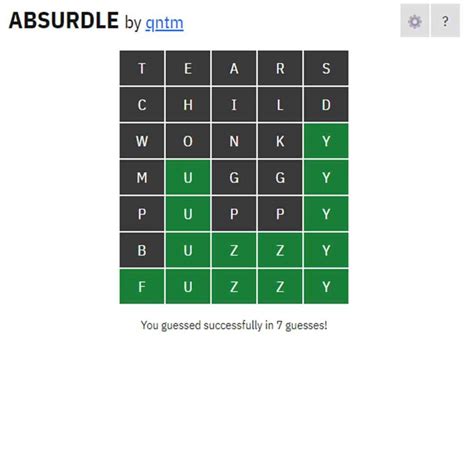Screen dimensions: 474x474
Task: Click the T tile in TEARS row
Action: [x=142, y=68]
